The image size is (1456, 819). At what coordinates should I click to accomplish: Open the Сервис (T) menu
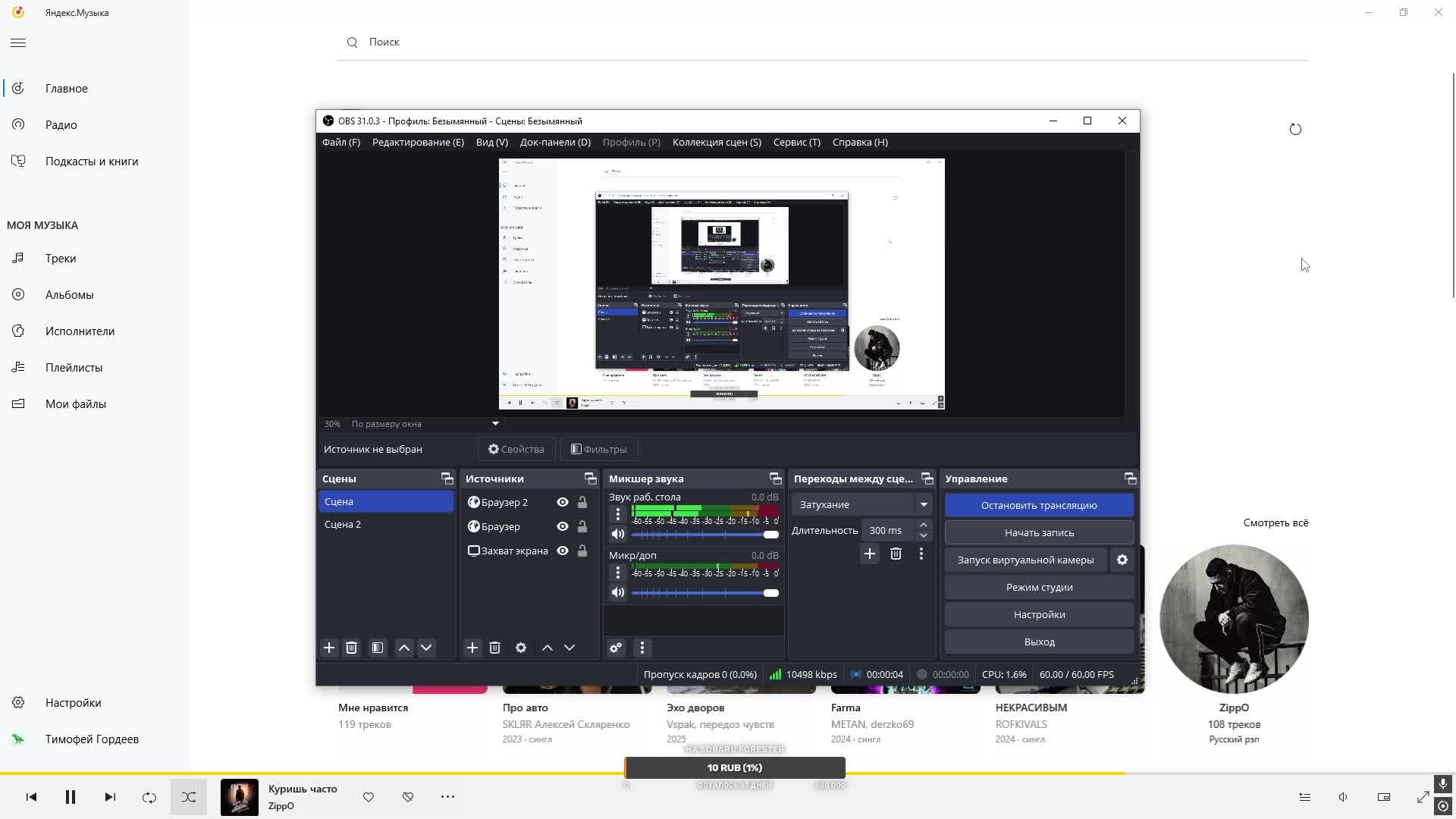[796, 142]
